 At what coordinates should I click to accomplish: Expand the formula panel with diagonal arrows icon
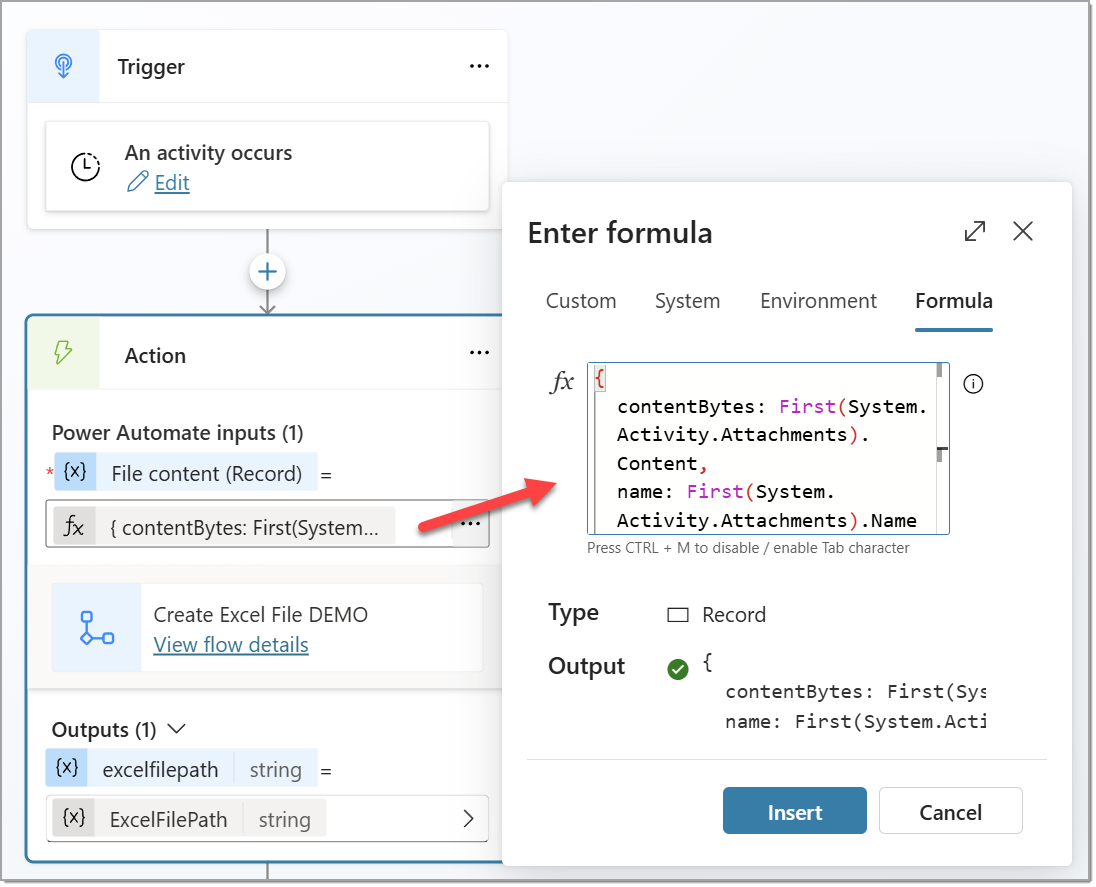(974, 232)
